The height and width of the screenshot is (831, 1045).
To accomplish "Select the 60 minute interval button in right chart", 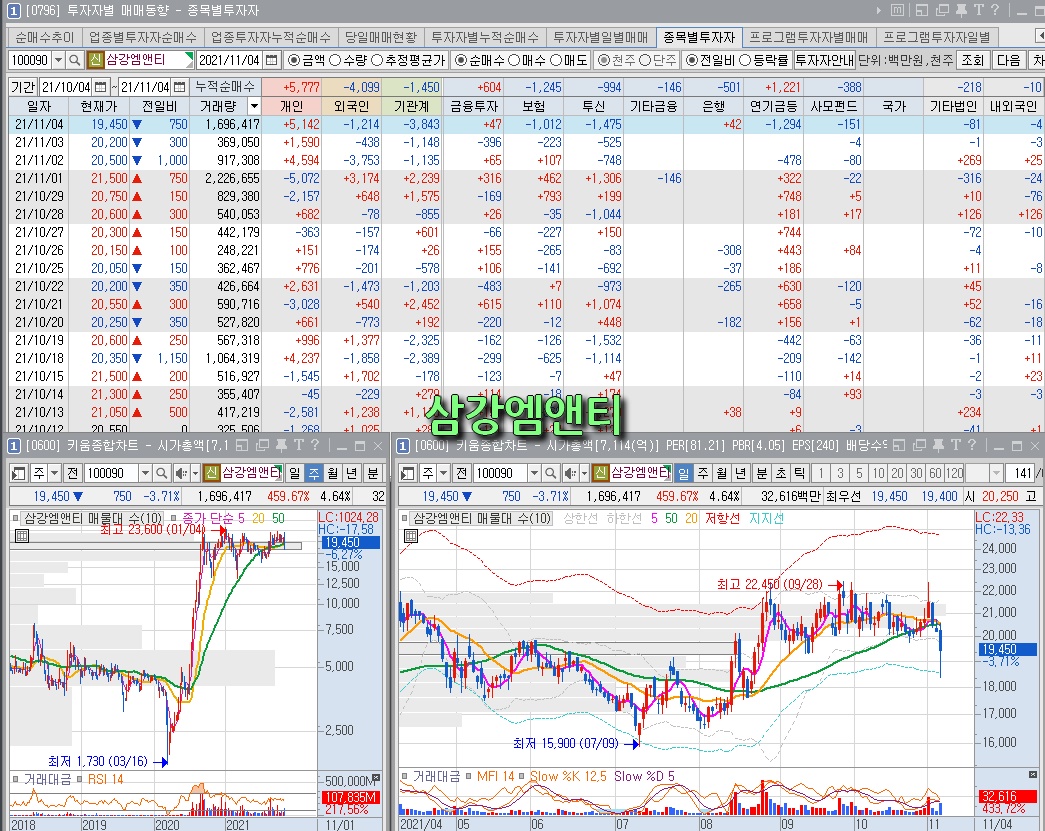I will click(x=936, y=473).
